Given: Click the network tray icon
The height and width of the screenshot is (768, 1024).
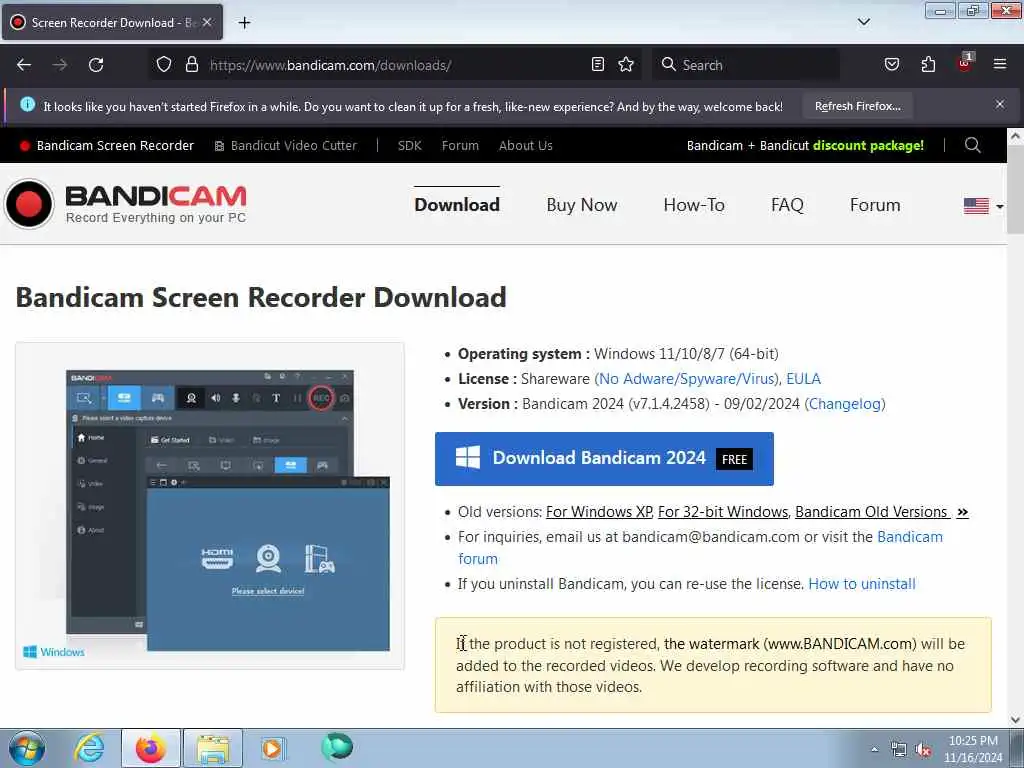Looking at the screenshot, I should pyautogui.click(x=899, y=749).
